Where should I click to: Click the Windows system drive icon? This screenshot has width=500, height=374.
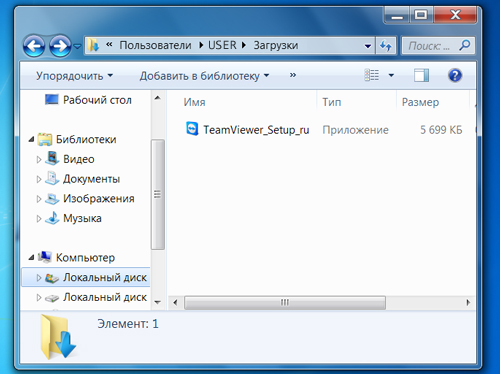coord(52,278)
